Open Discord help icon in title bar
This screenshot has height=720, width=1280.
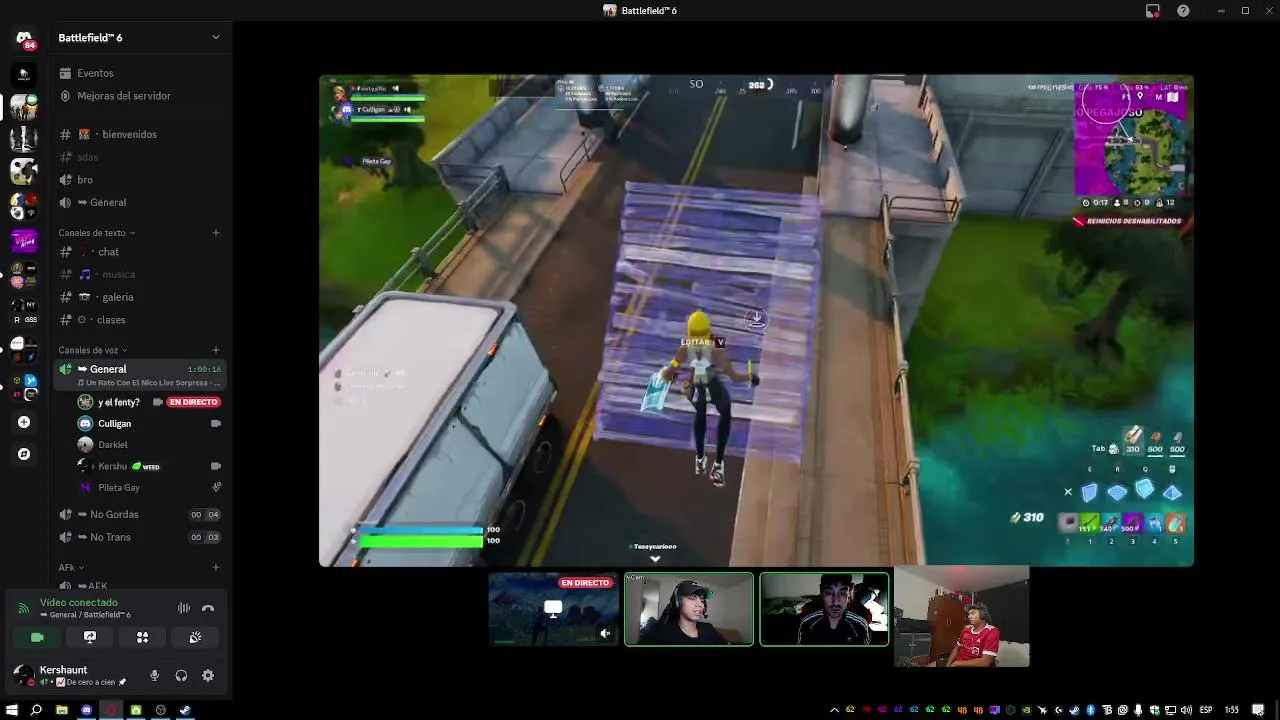pyautogui.click(x=1183, y=10)
